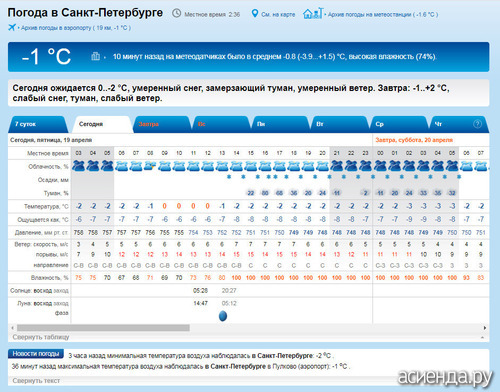
Task: Open См. на карте link
Action: pos(278,14)
